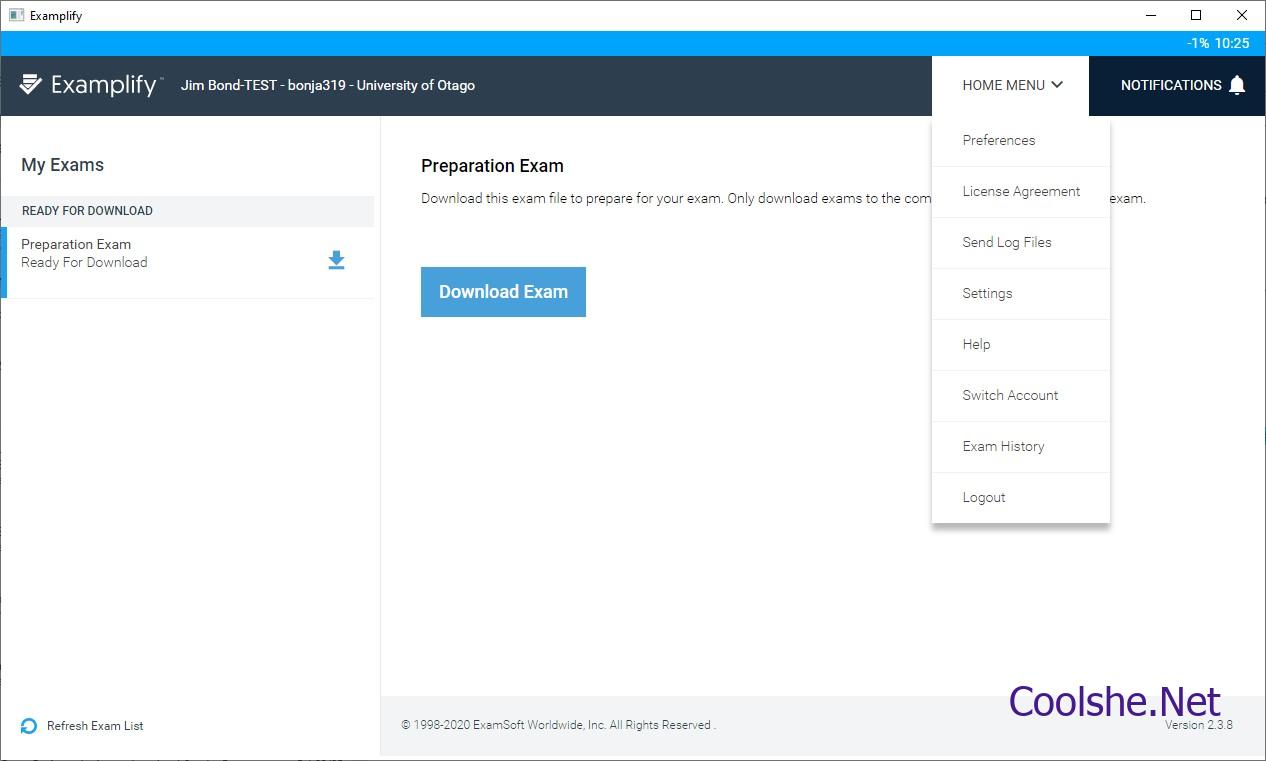1266x761 pixels.
Task: Open Exam History from the menu
Action: pyautogui.click(x=1021, y=447)
